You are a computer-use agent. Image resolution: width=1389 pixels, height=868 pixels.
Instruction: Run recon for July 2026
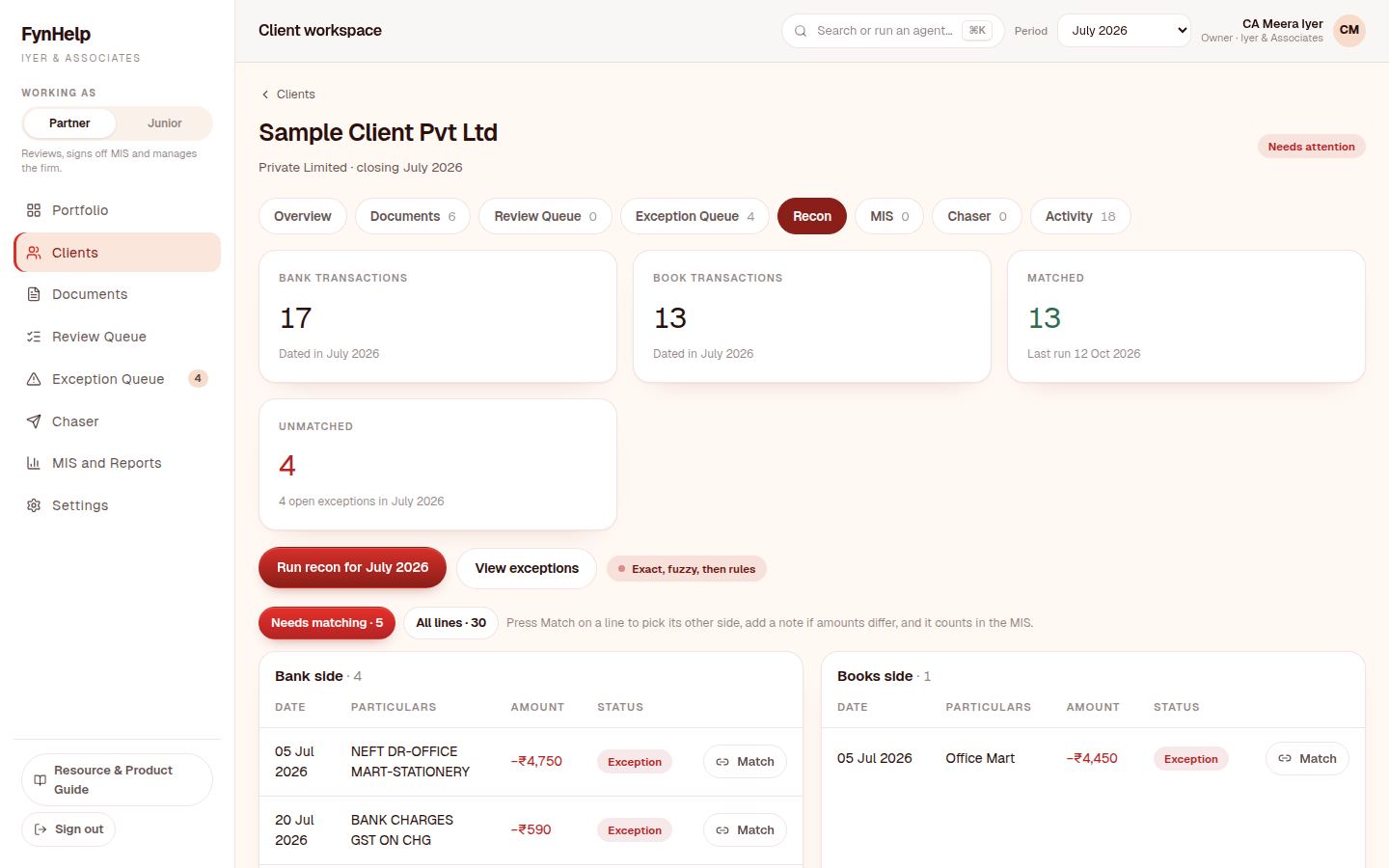coord(352,568)
